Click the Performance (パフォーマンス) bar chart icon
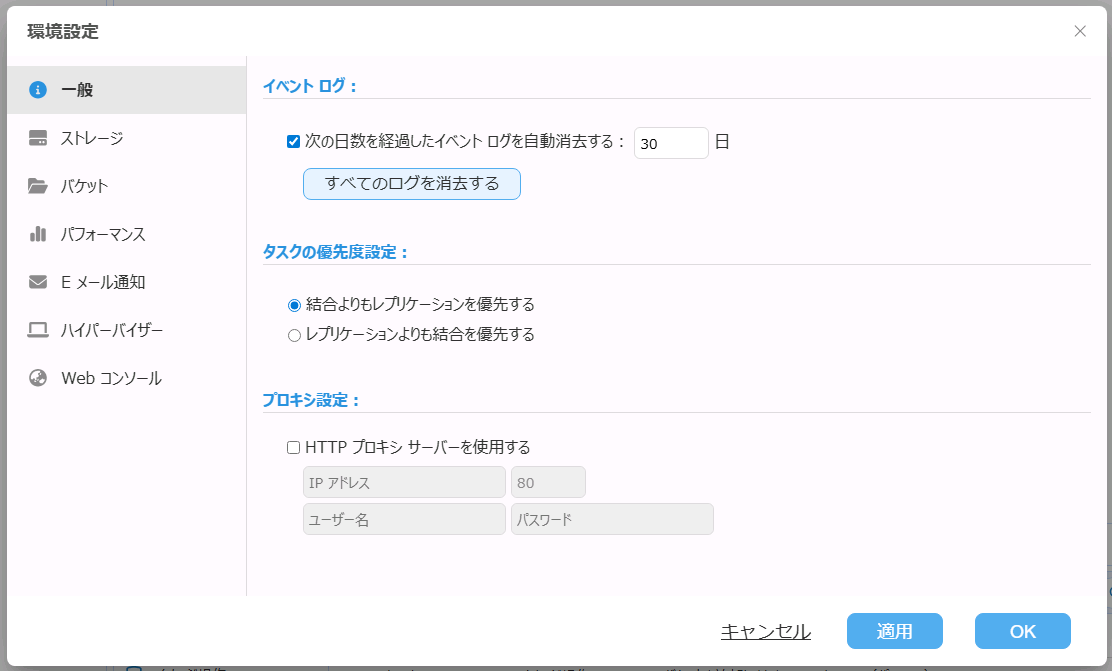 tap(38, 234)
